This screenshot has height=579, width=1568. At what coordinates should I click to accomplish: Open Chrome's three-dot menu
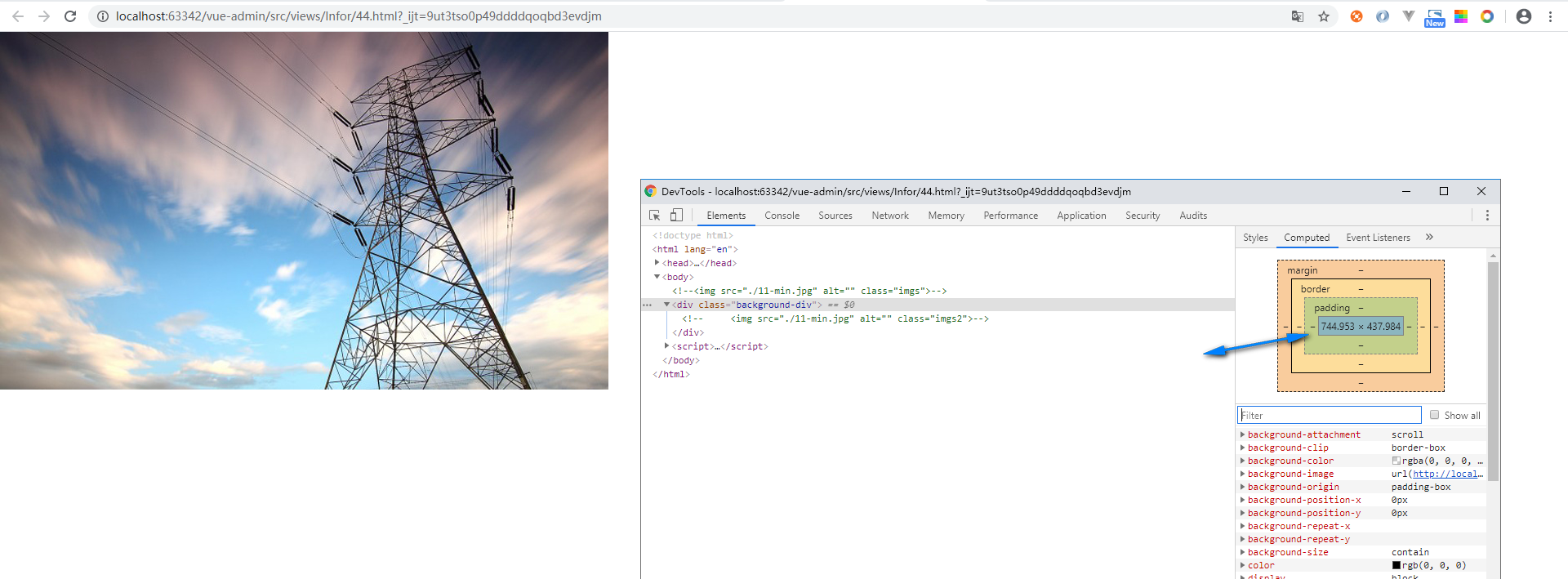point(1550,16)
